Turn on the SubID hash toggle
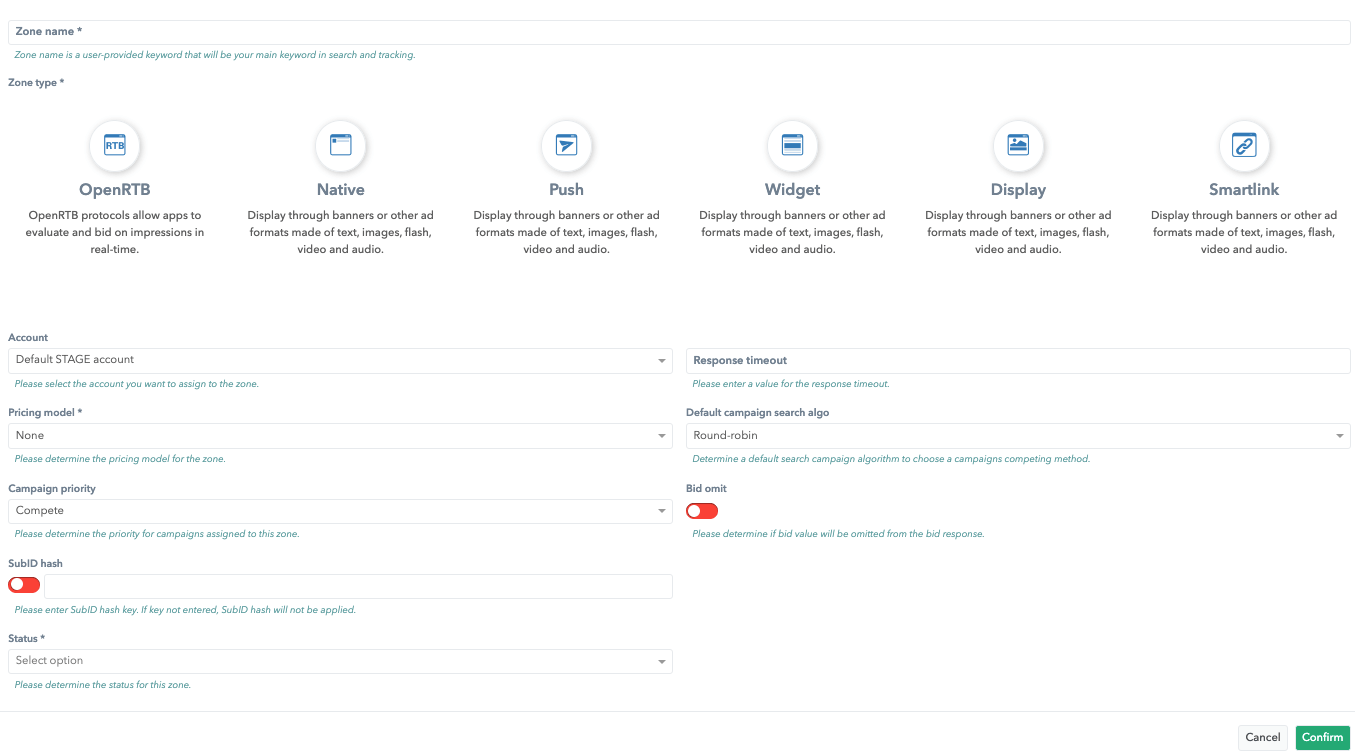The image size is (1355, 755). coord(24,585)
